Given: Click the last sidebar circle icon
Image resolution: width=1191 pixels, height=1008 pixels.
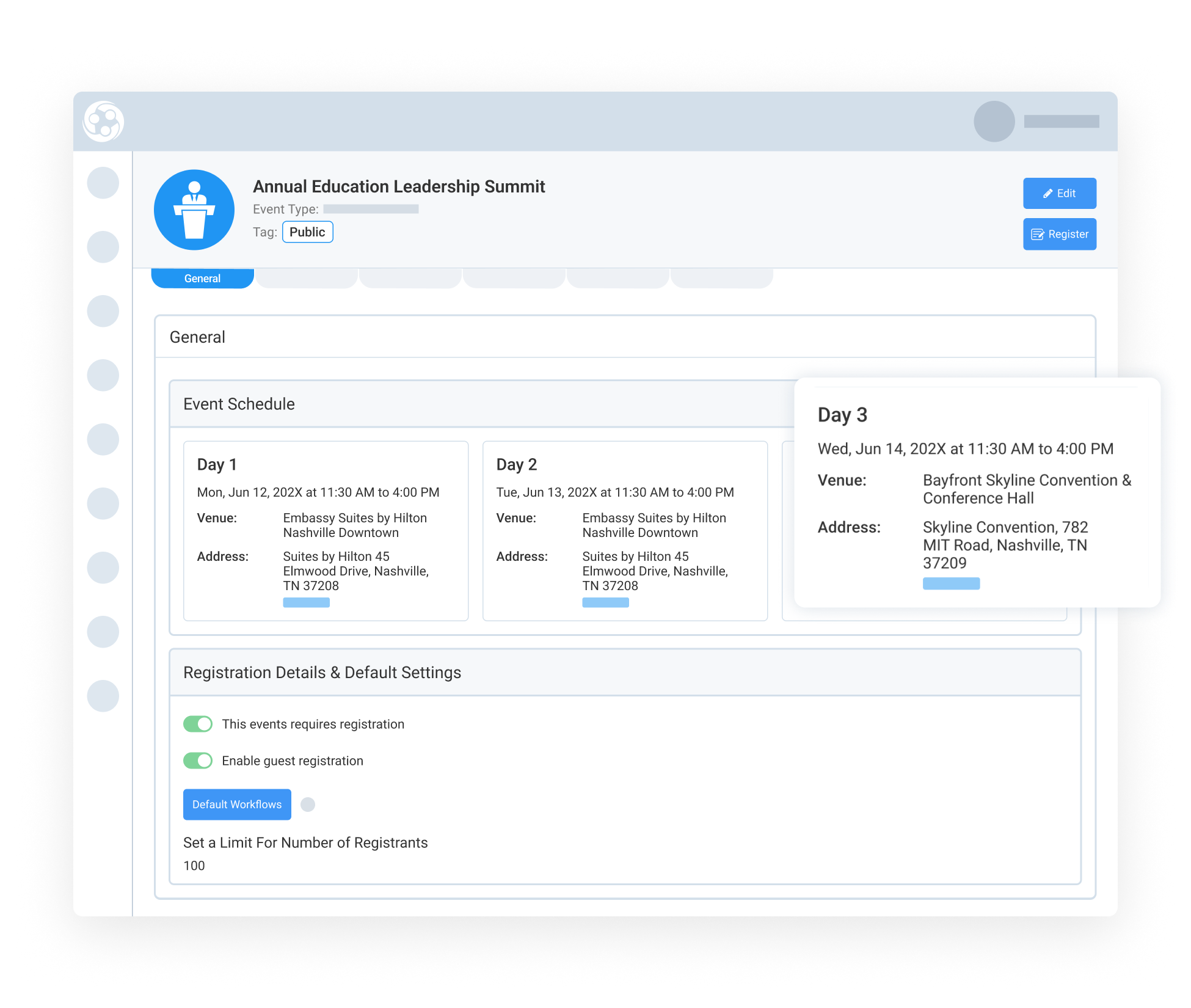Looking at the screenshot, I should tap(103, 696).
